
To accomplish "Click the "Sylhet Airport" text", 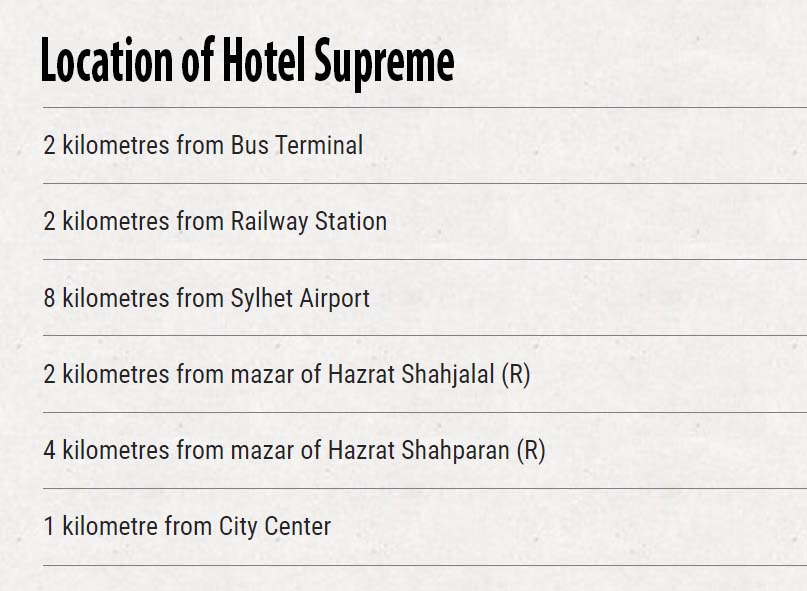I will [x=300, y=298].
